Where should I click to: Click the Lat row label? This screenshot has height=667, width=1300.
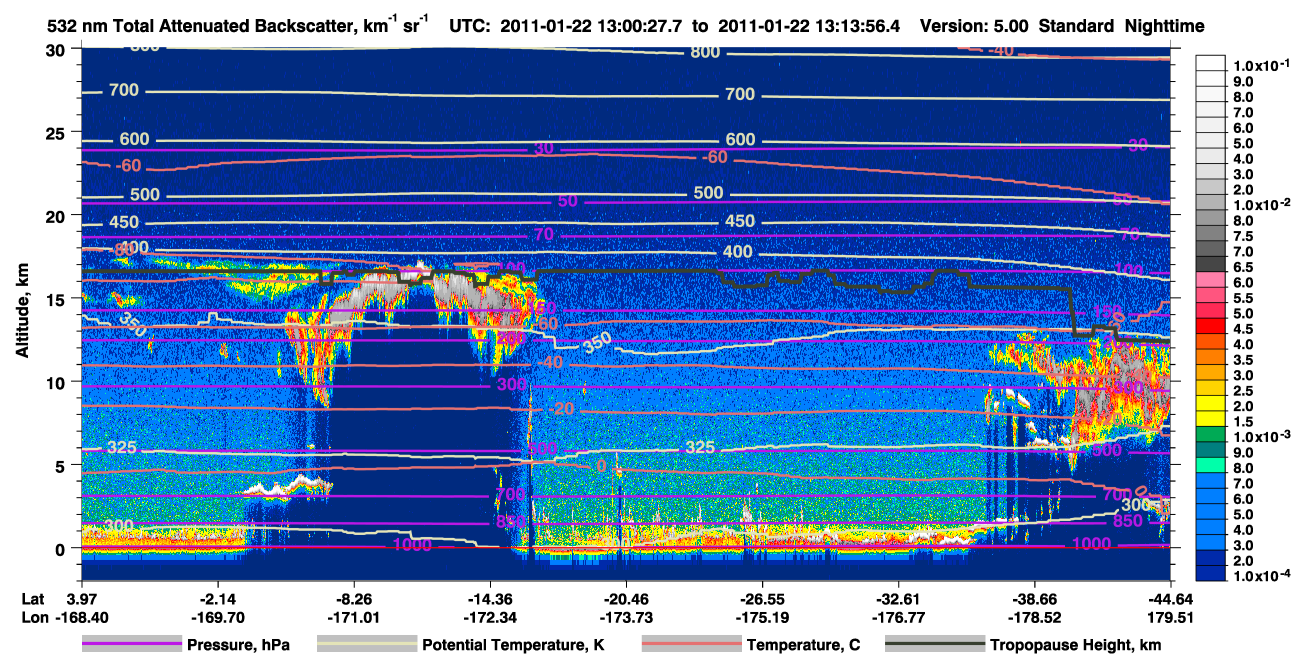tap(32, 597)
